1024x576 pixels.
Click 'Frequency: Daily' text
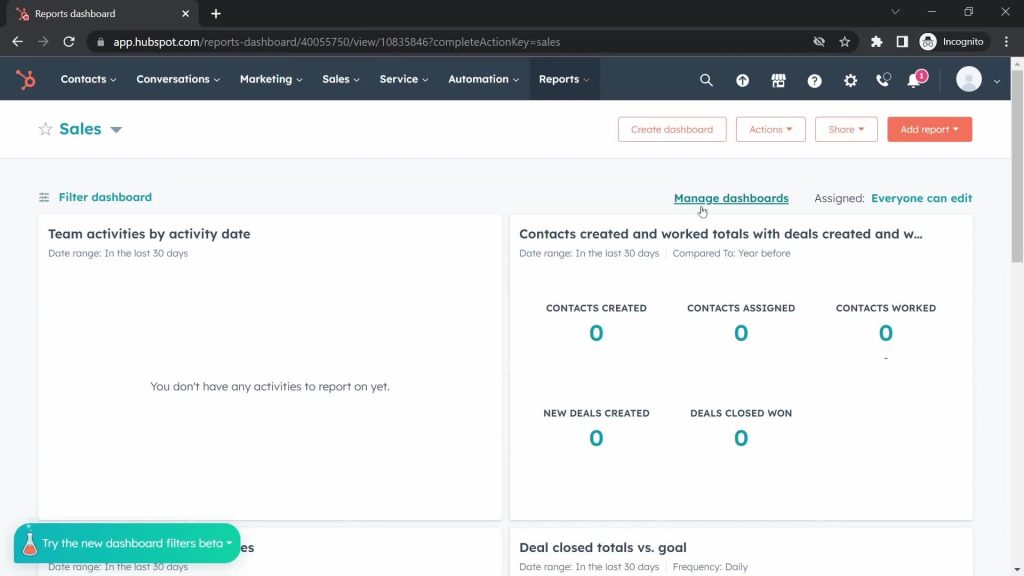pos(710,567)
